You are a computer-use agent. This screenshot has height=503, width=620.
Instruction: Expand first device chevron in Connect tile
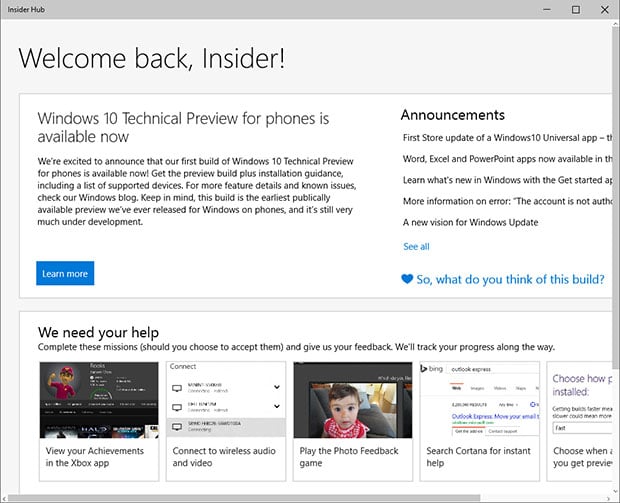(x=275, y=387)
